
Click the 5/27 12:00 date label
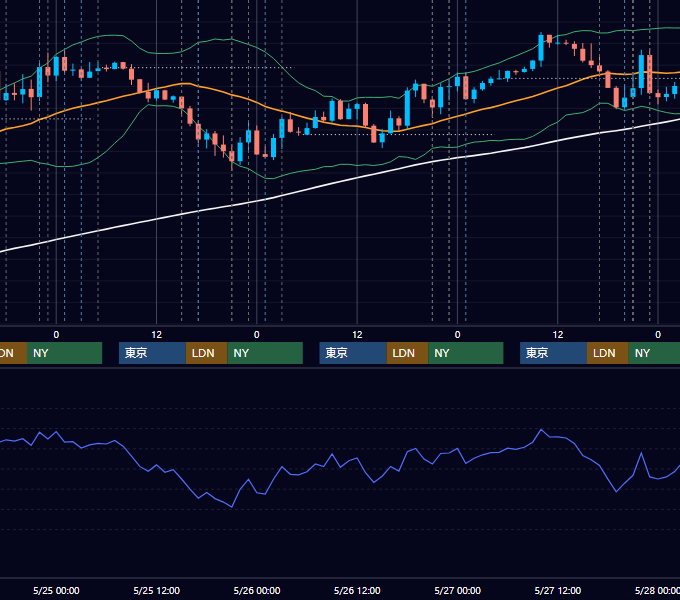pos(557,590)
